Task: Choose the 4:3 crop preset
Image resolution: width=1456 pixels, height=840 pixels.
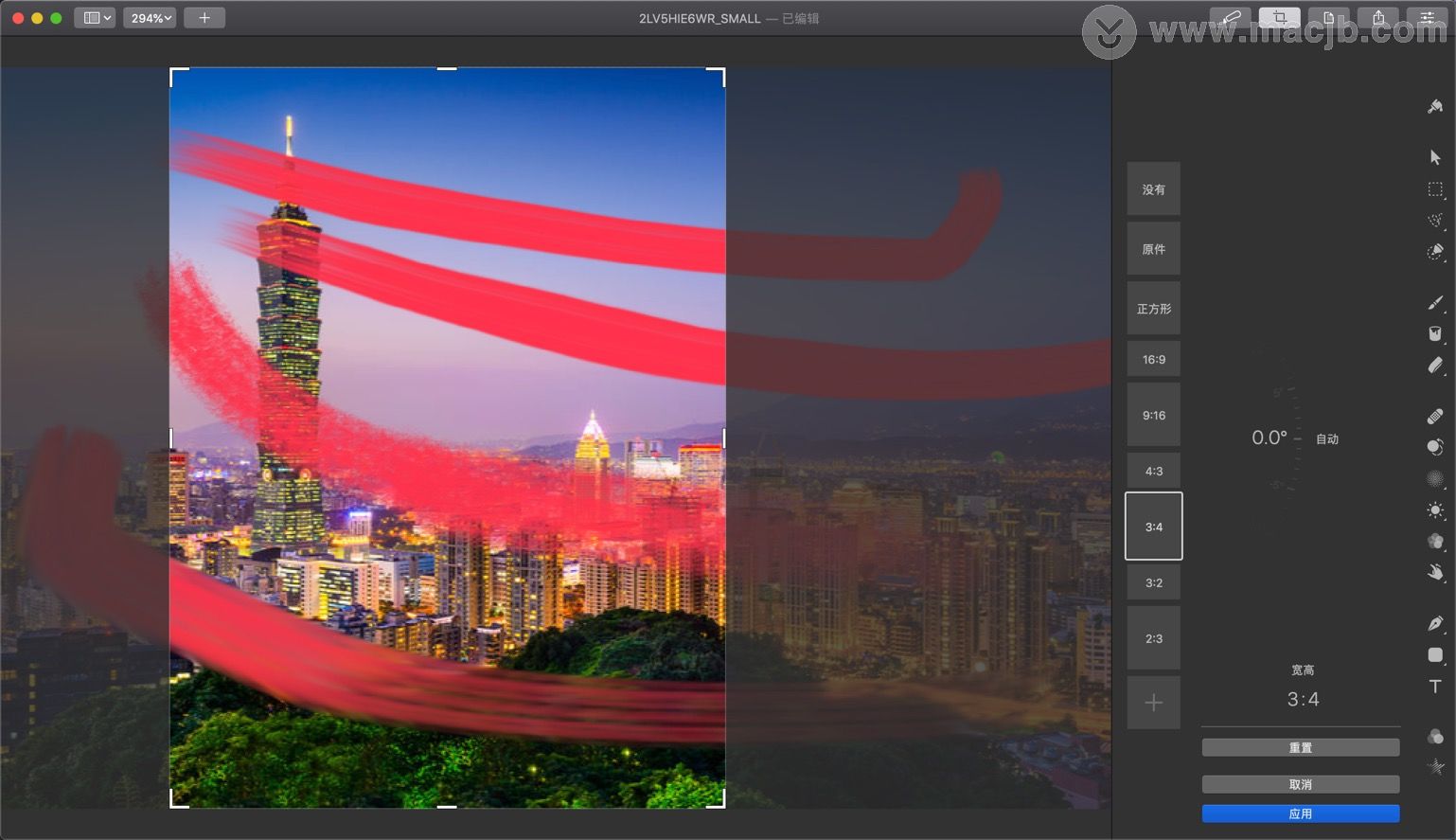Action: click(x=1153, y=471)
